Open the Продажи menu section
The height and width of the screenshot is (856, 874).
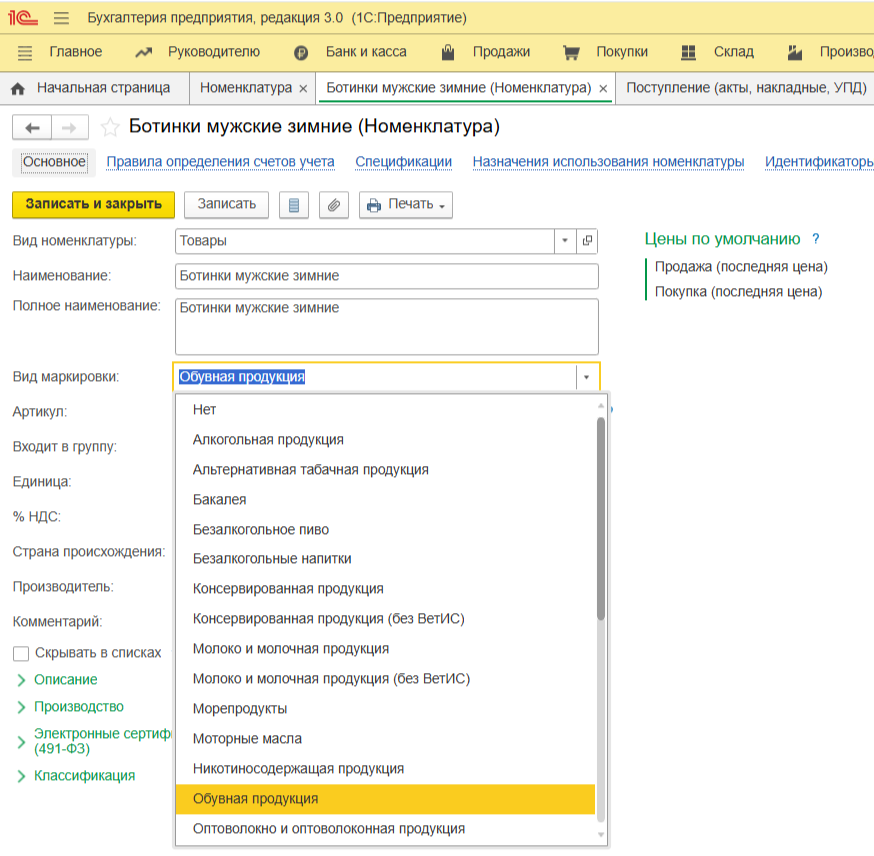500,52
